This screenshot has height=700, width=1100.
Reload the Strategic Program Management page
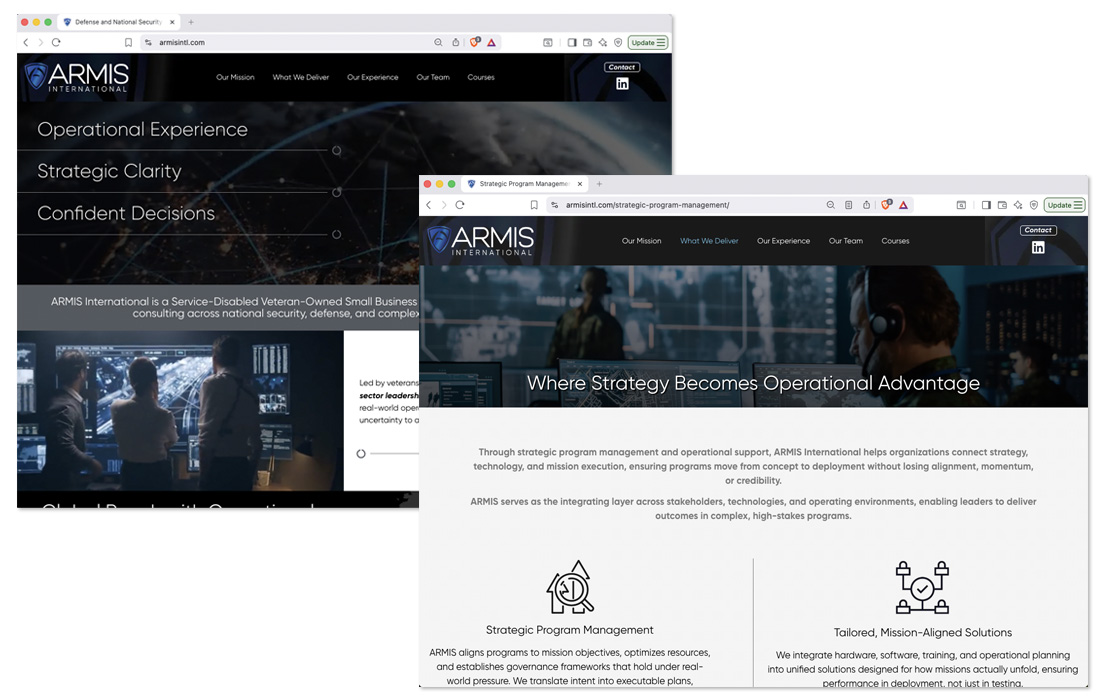point(460,205)
